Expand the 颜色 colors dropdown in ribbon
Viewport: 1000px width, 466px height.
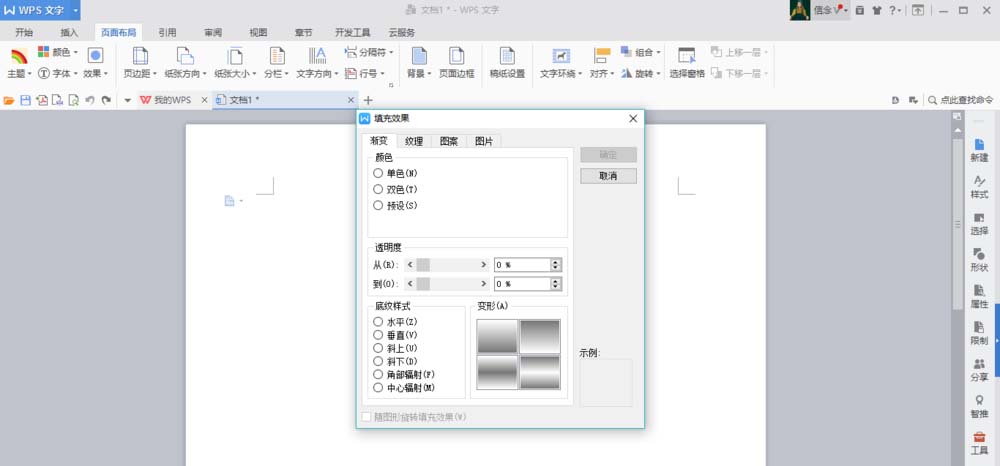pos(76,52)
